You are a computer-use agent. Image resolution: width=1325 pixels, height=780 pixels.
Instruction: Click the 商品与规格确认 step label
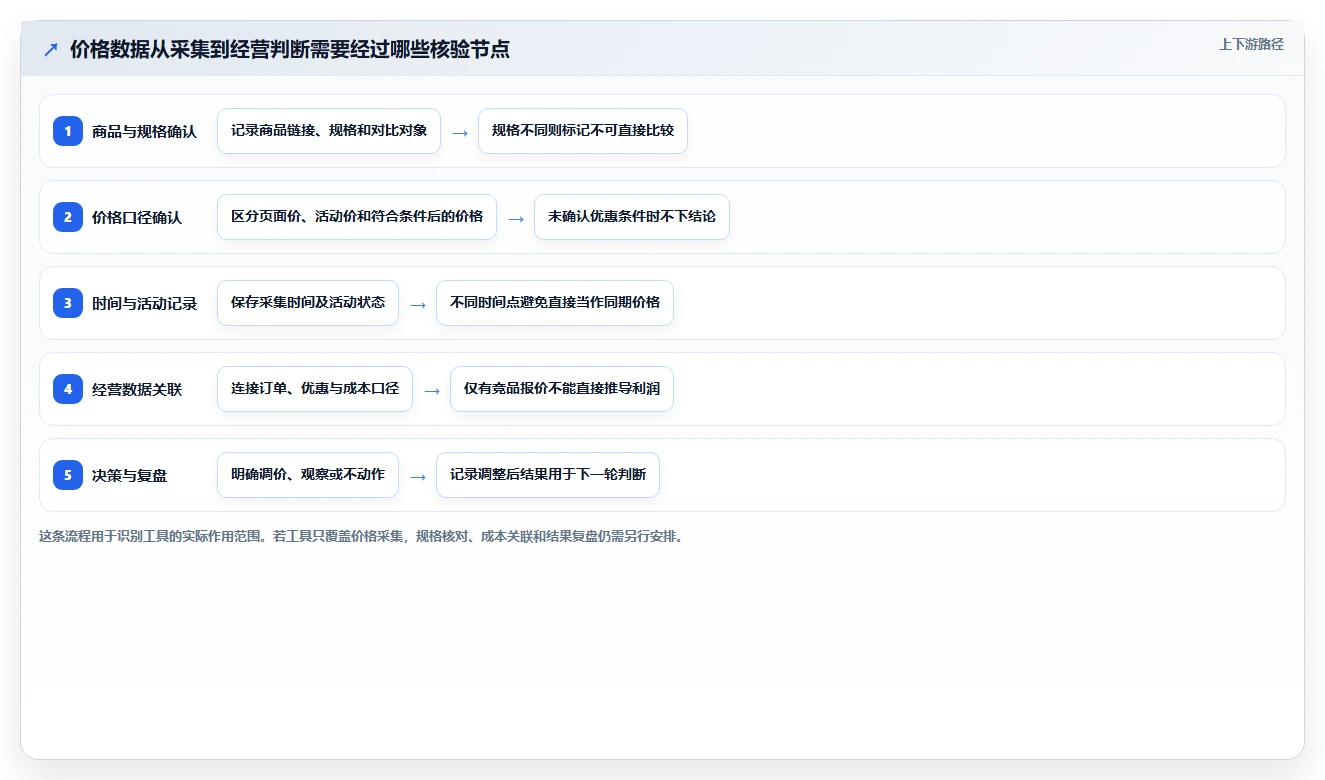click(144, 131)
